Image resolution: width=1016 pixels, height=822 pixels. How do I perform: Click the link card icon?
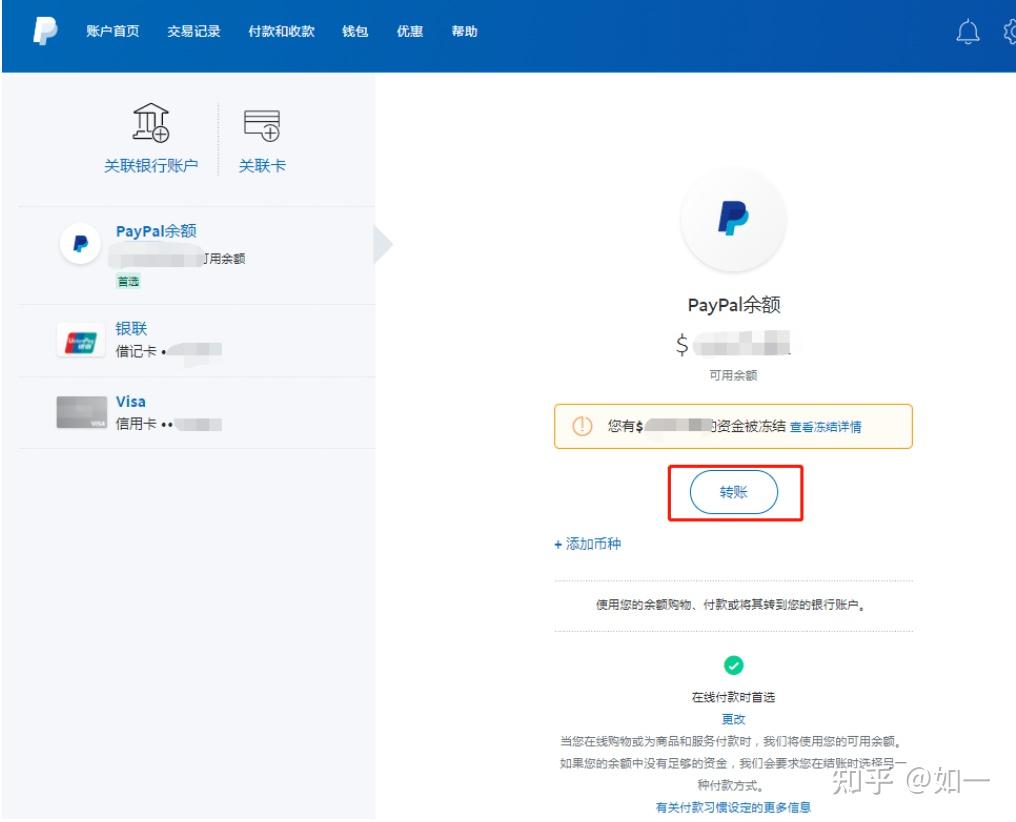pyautogui.click(x=262, y=125)
